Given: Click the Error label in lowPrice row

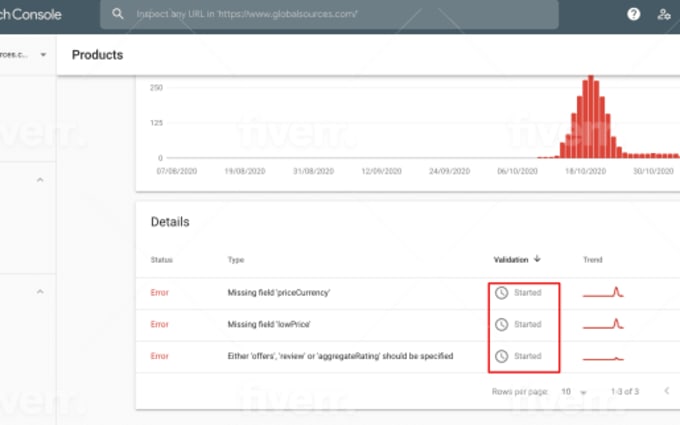Looking at the screenshot, I should (159, 324).
